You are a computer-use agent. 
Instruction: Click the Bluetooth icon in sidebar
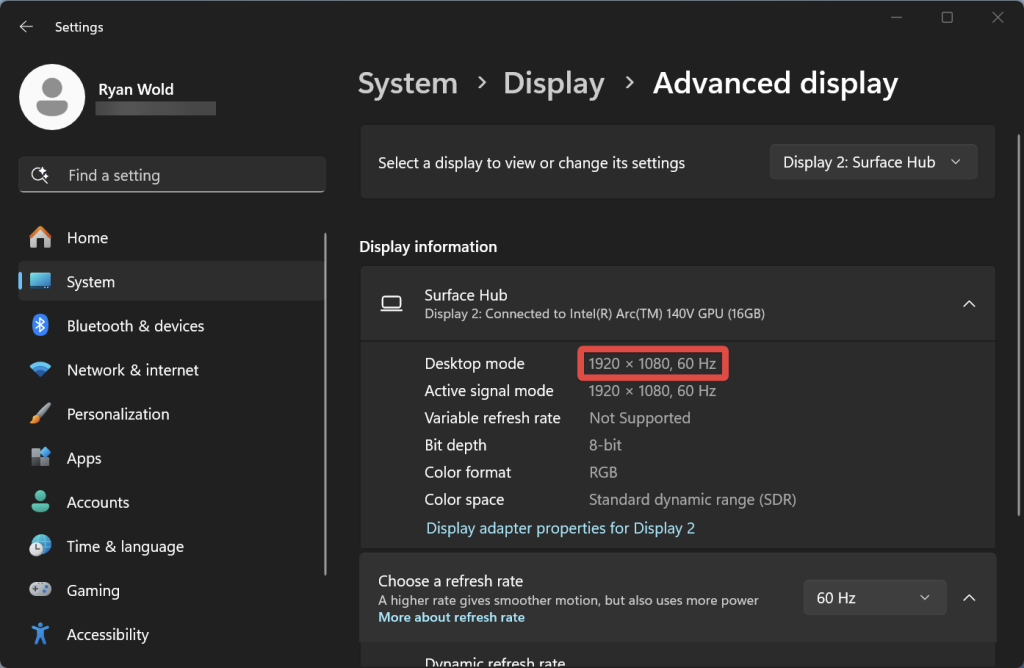click(40, 325)
